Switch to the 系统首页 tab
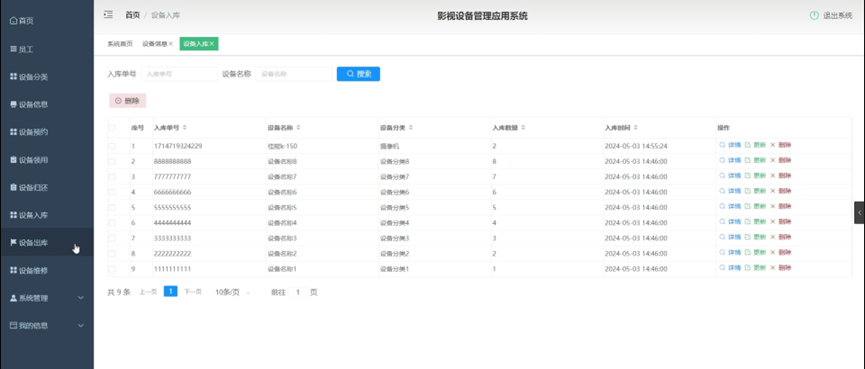Image resolution: width=865 pixels, height=369 pixels. tap(120, 44)
